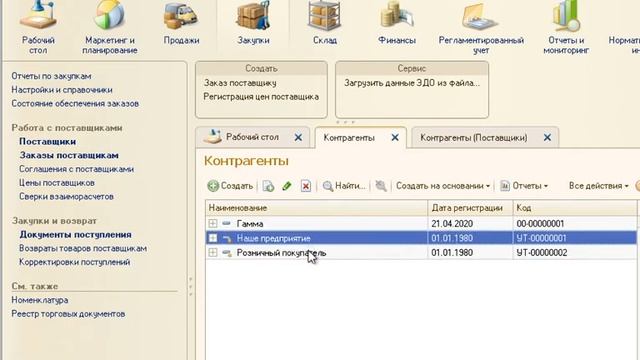Click the date cell 21.04.2020

[452, 224]
